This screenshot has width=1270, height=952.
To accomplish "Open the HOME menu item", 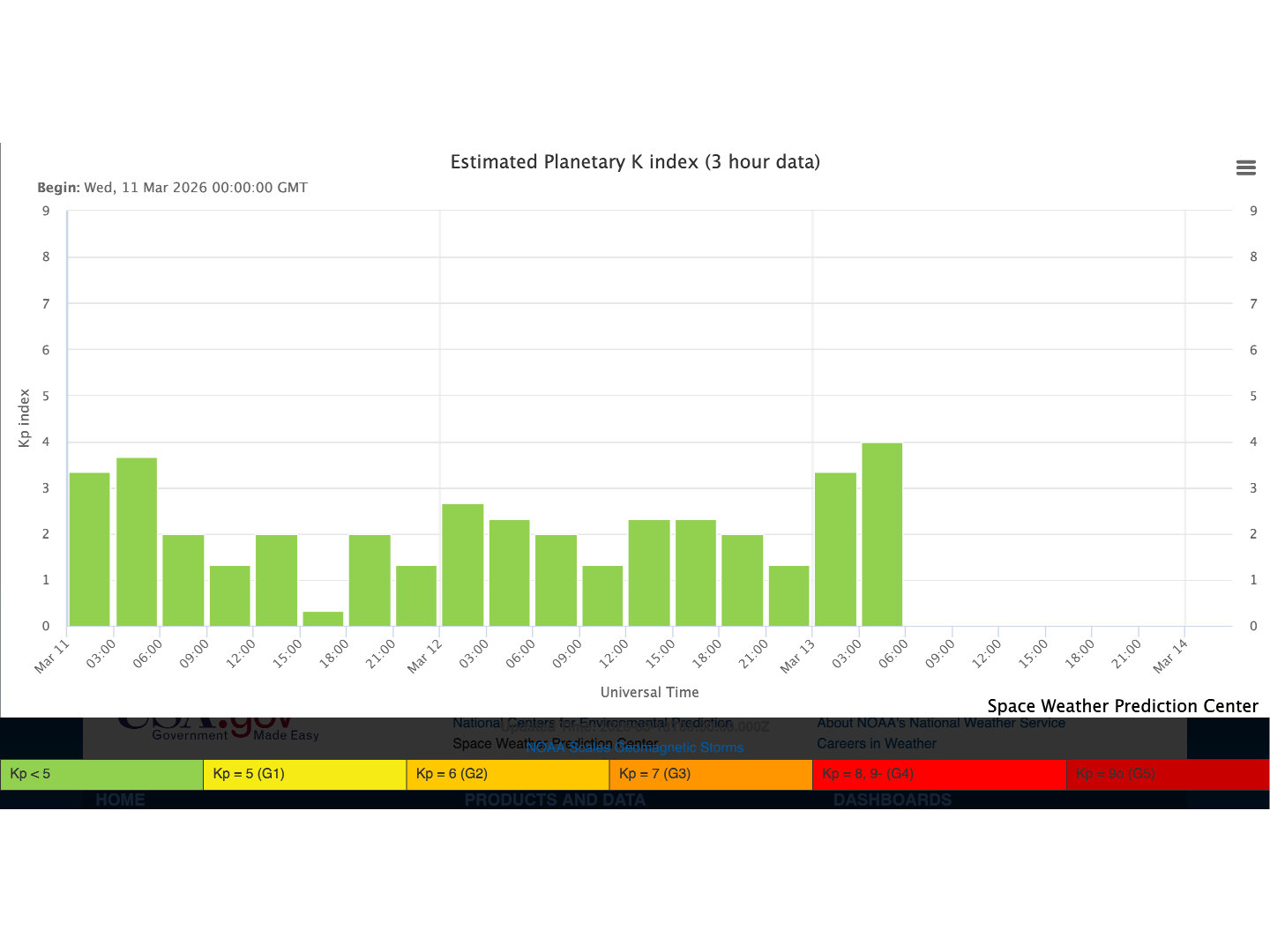I will point(120,800).
